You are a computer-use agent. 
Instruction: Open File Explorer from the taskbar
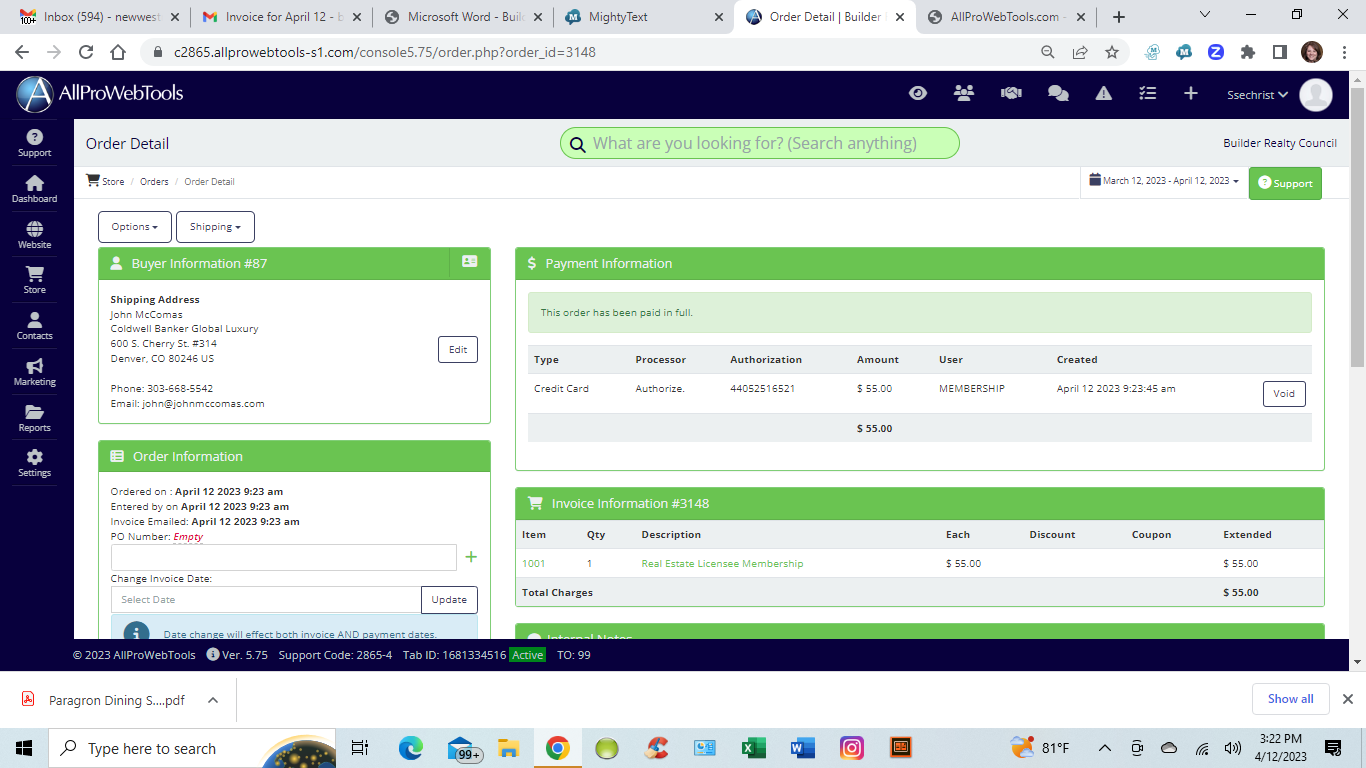pos(509,748)
